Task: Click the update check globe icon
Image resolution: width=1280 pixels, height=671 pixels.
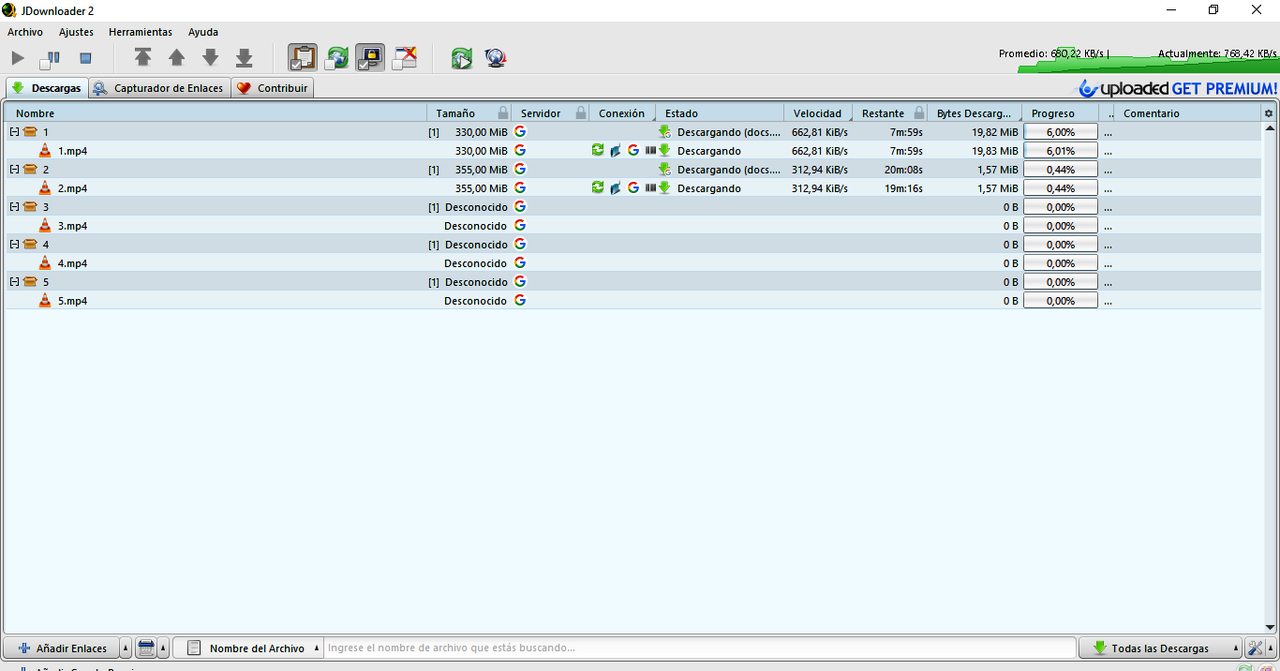Action: (x=495, y=58)
